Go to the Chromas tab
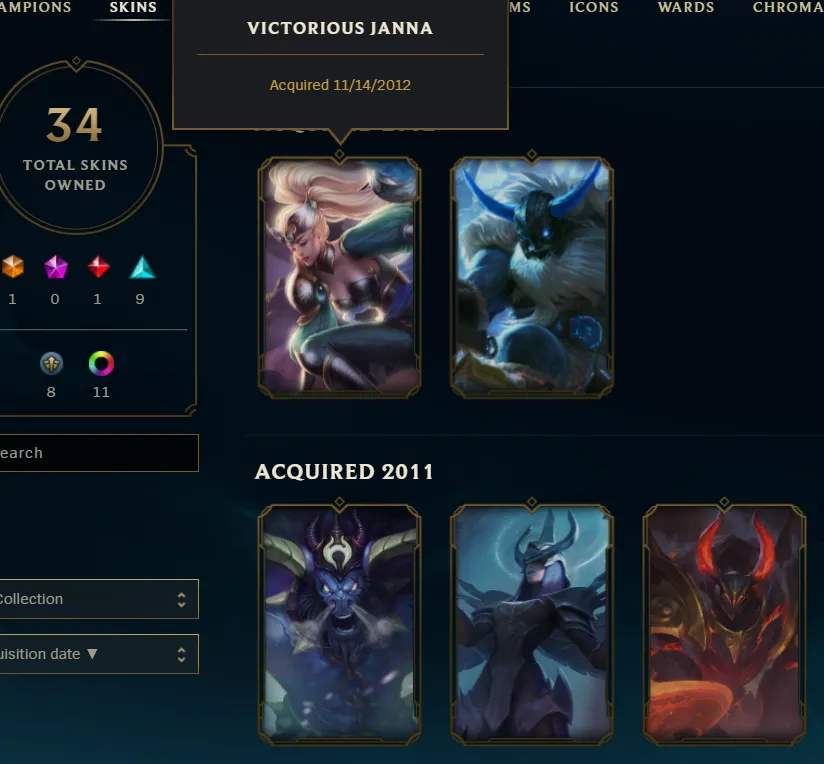 point(788,7)
